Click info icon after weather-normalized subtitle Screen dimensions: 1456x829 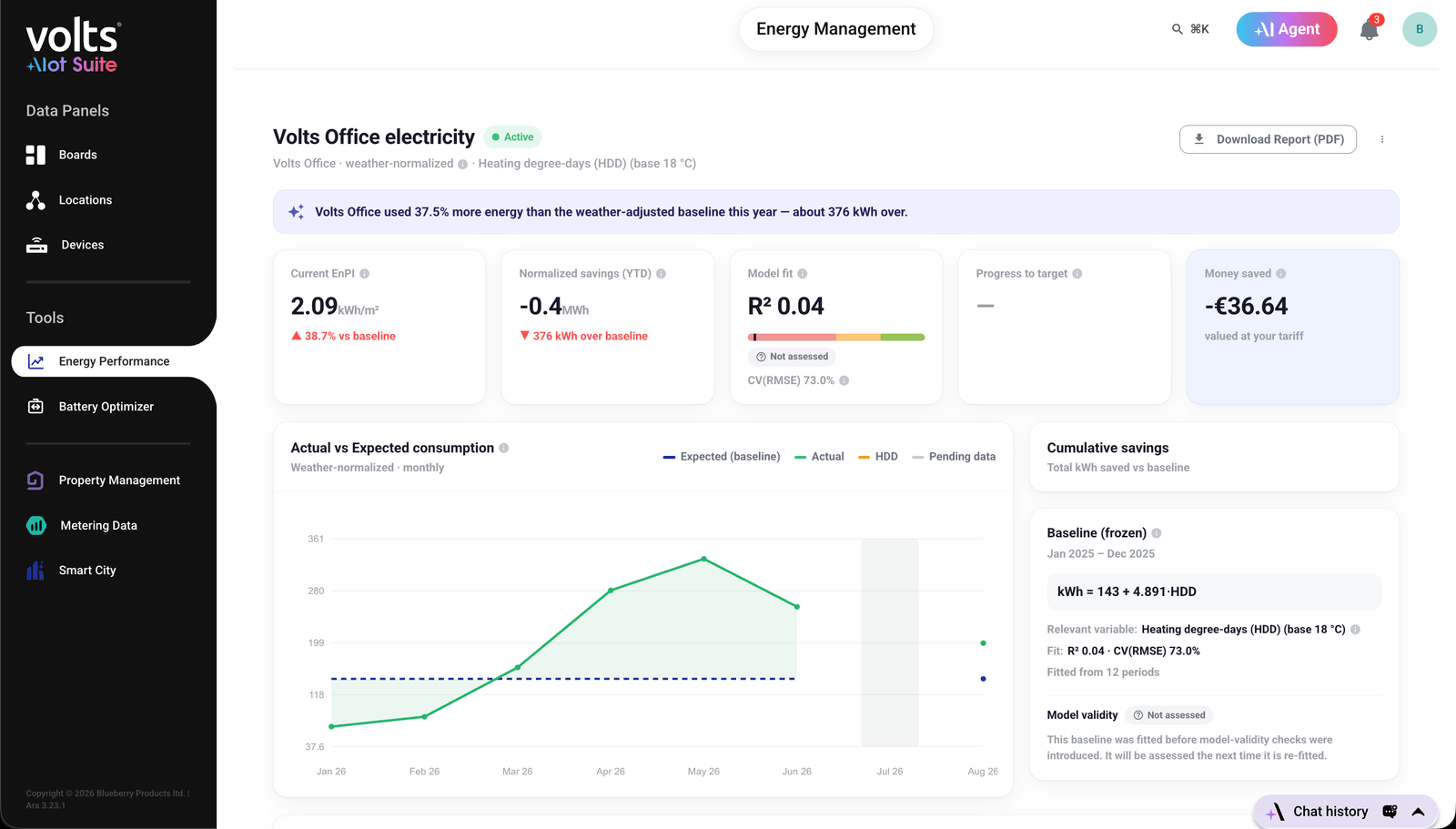pyautogui.click(x=463, y=165)
